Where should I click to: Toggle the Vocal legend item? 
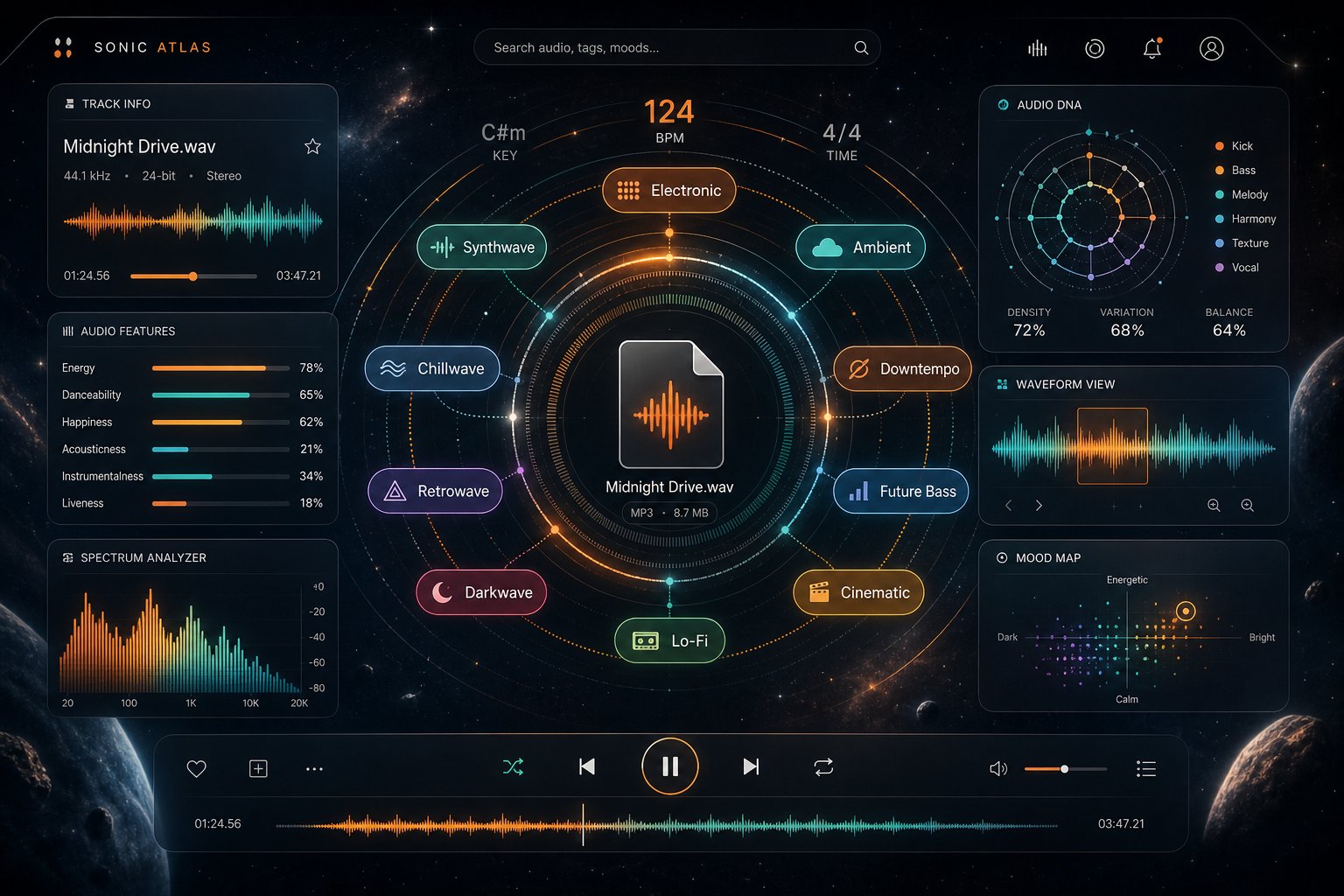[1236, 268]
